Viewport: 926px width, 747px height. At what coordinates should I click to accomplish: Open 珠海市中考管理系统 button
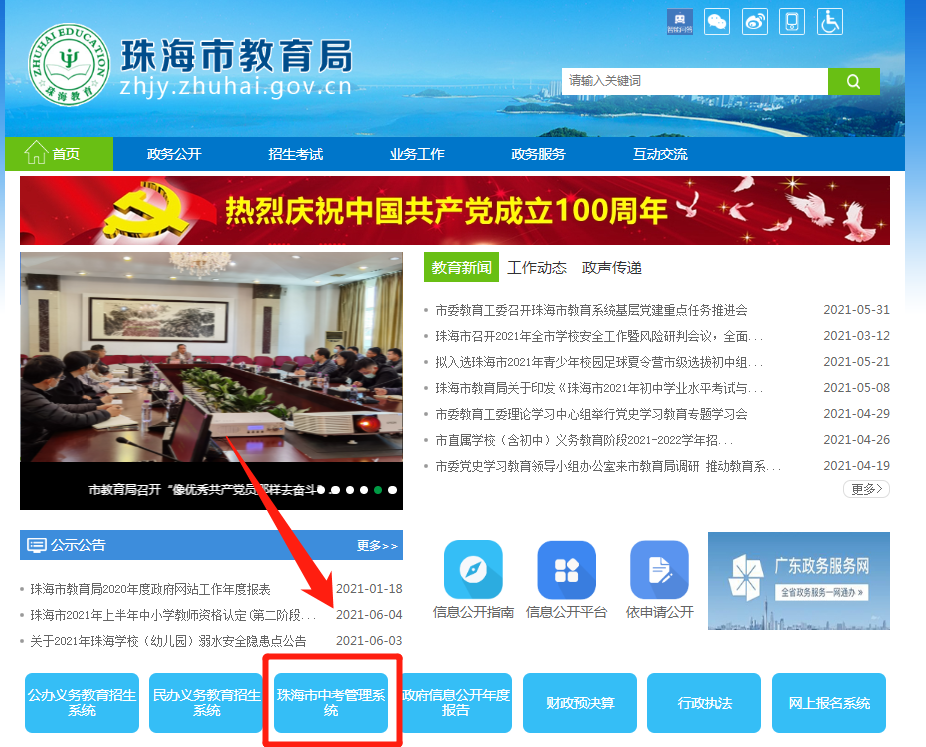(x=331, y=703)
